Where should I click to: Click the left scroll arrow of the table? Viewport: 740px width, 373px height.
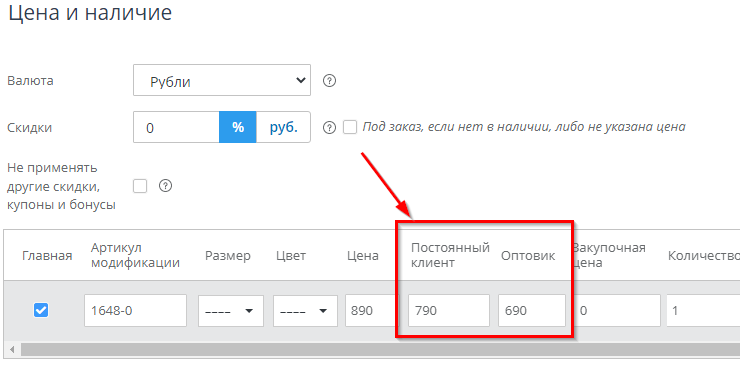(x=12, y=350)
